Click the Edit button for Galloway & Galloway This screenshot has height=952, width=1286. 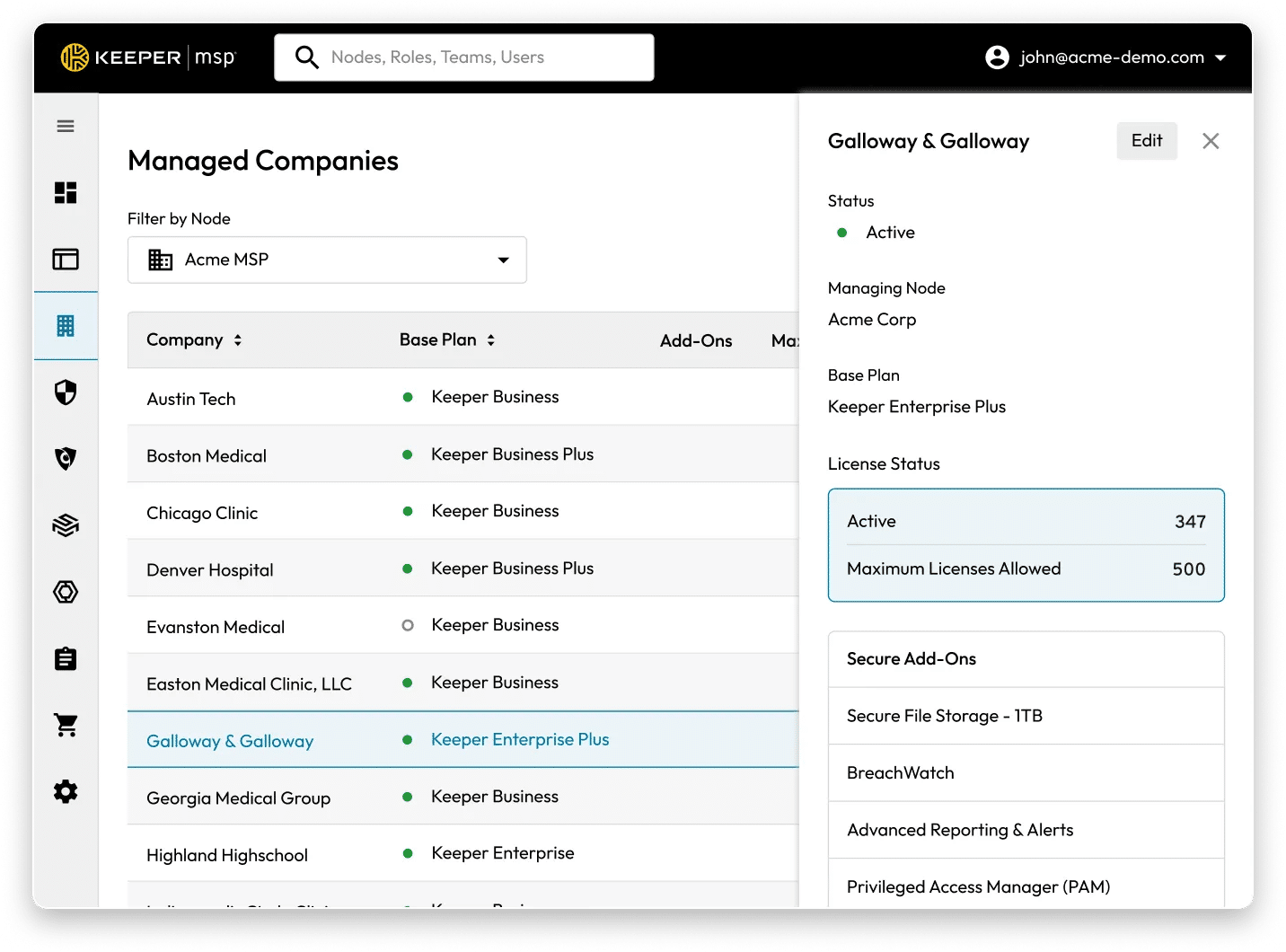click(1146, 140)
